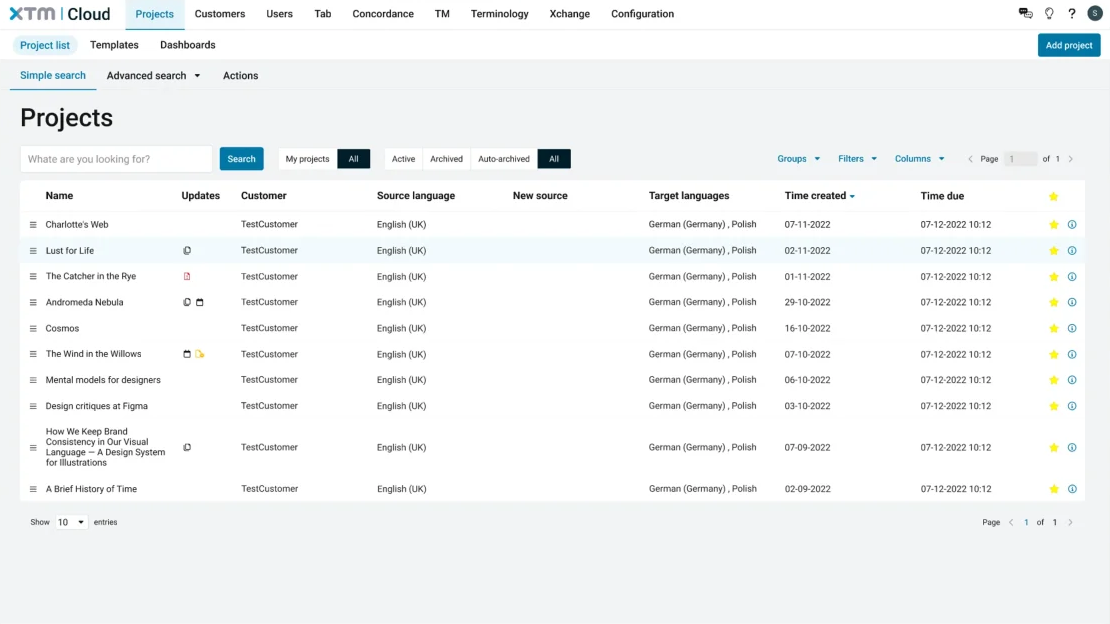This screenshot has width=1110, height=624.
Task: Select the Auto-archived status filter
Action: [503, 159]
